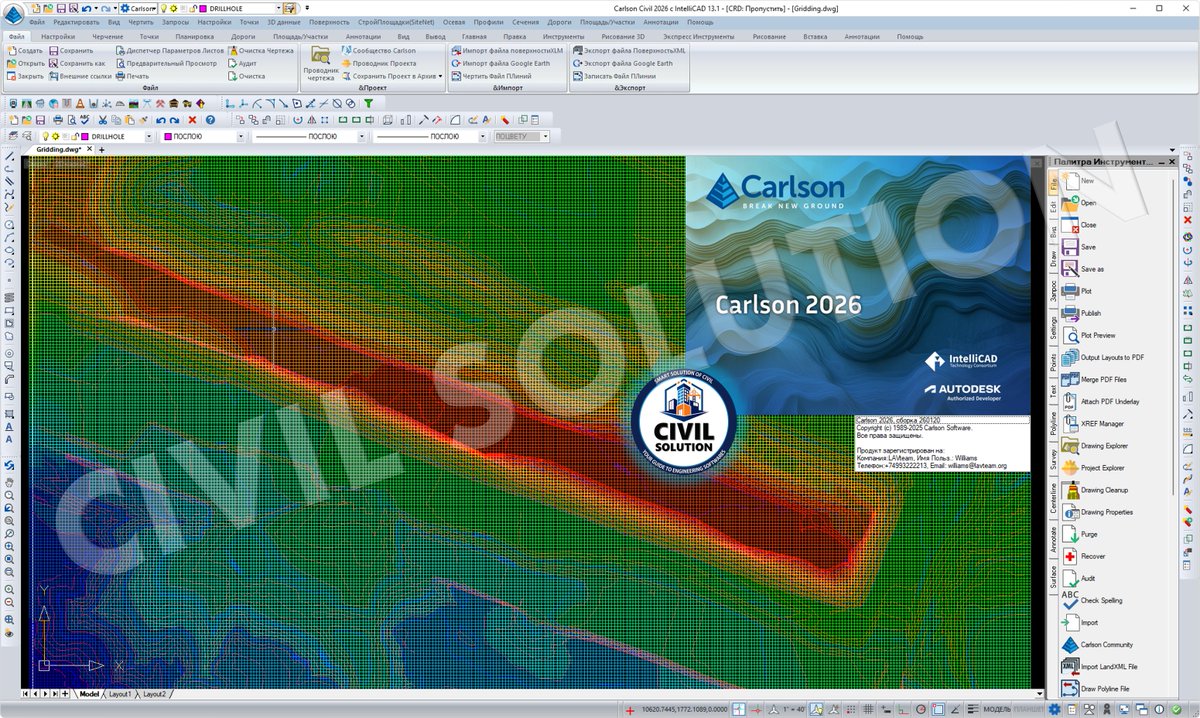Image resolution: width=1200 pixels, height=718 pixels.
Task: Click the blue help question mark icon
Action: (210, 120)
